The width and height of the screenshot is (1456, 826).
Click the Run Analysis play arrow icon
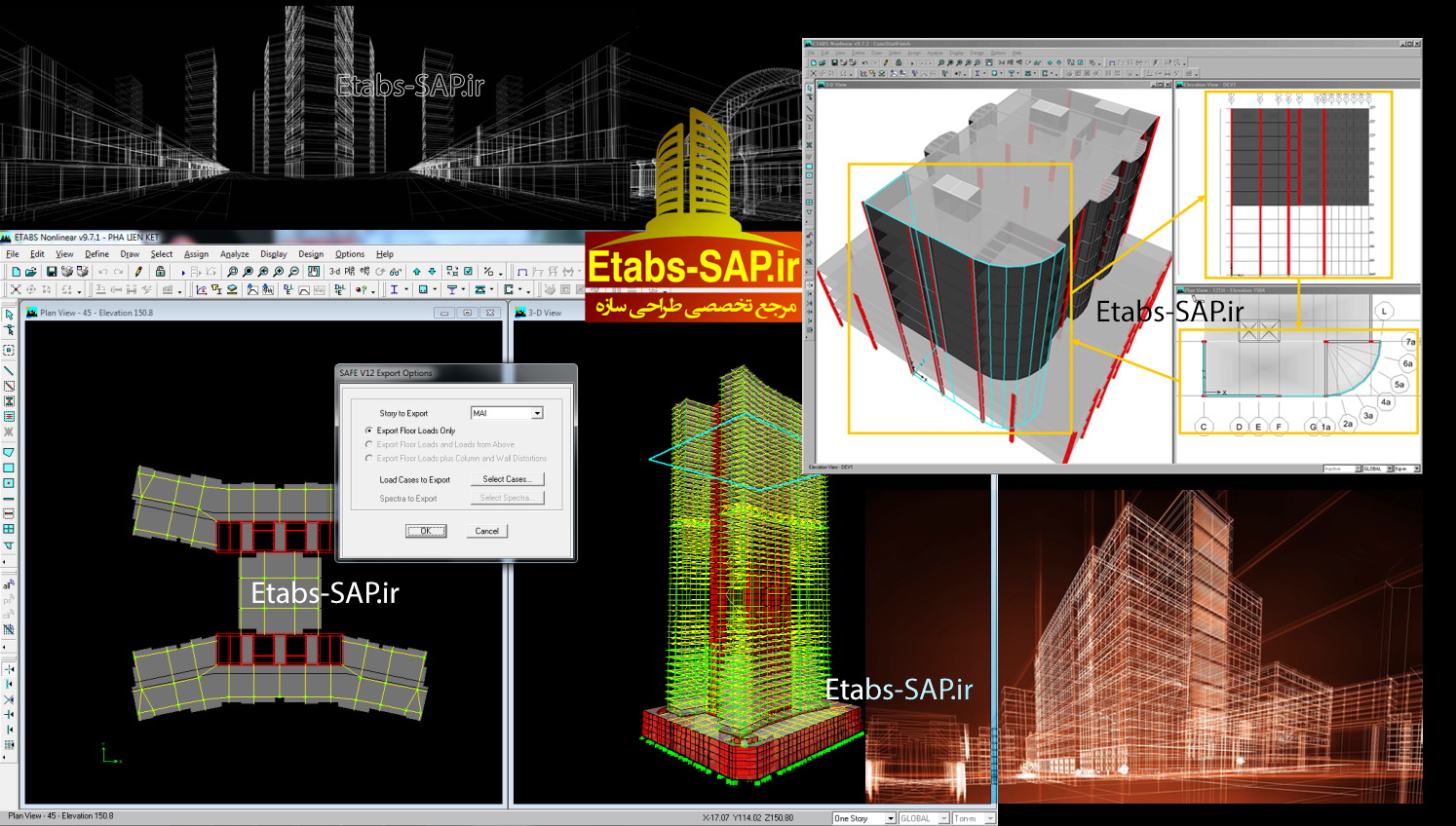pos(183,273)
